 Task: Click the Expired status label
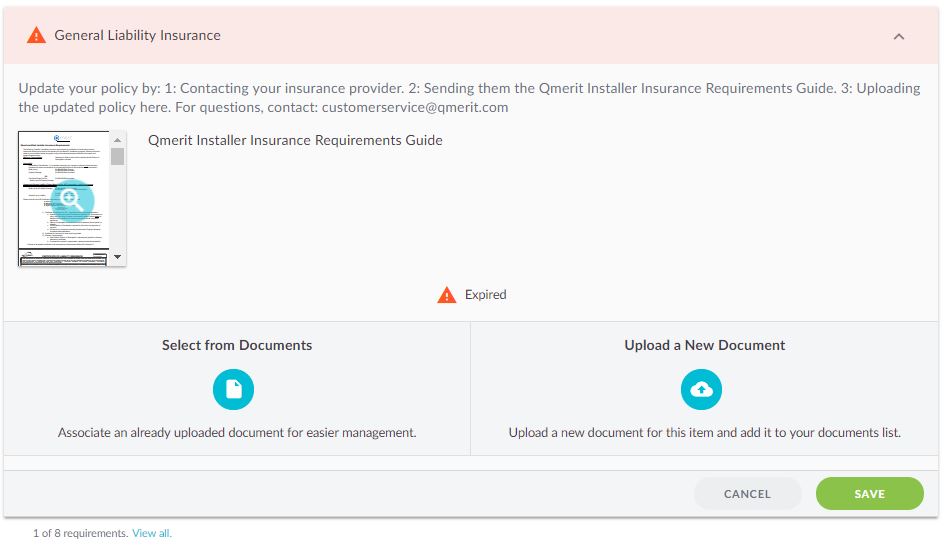pyautogui.click(x=485, y=295)
